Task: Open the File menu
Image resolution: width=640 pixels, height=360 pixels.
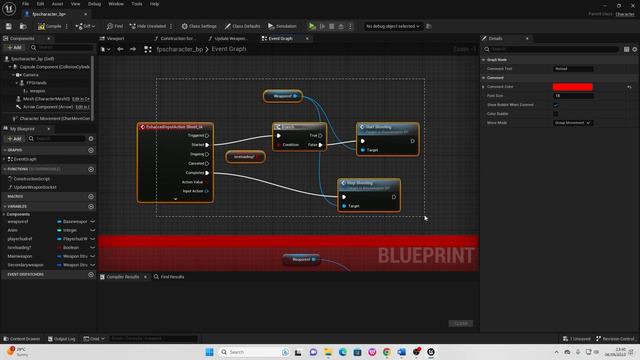Action: [25, 4]
